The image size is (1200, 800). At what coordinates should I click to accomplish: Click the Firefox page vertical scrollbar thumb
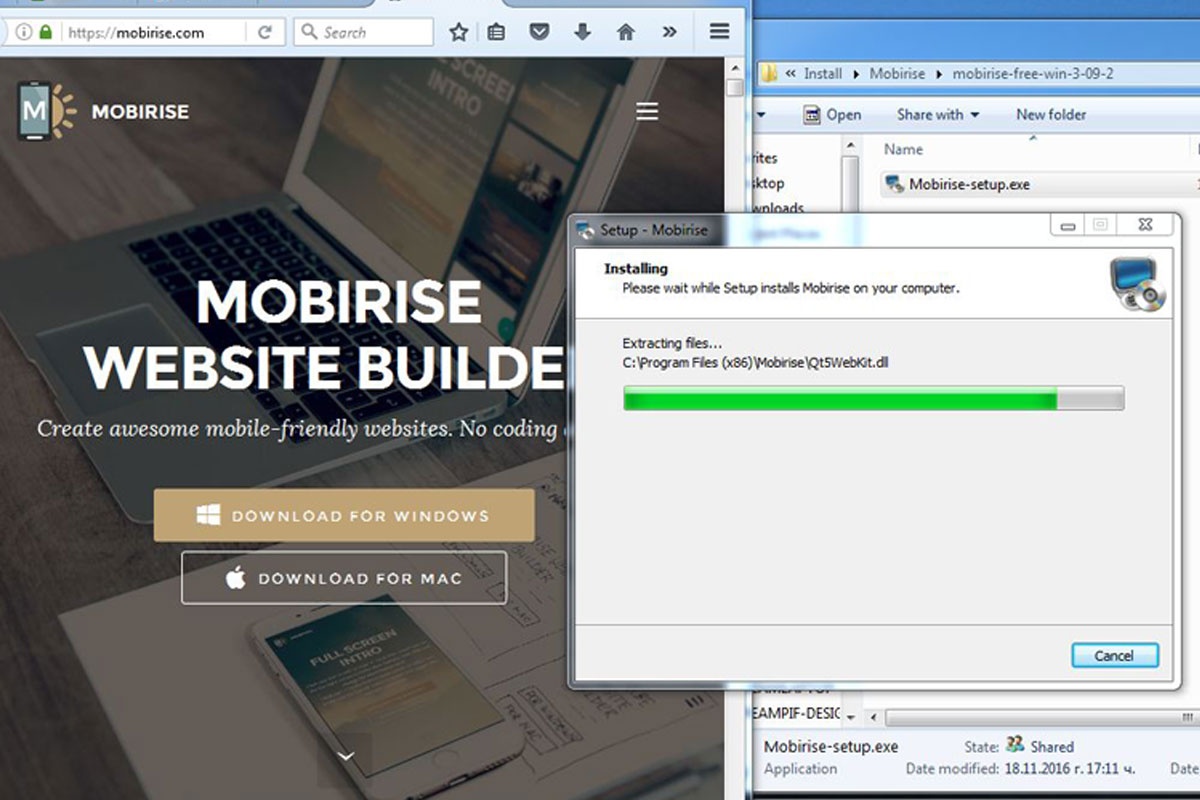pos(735,88)
